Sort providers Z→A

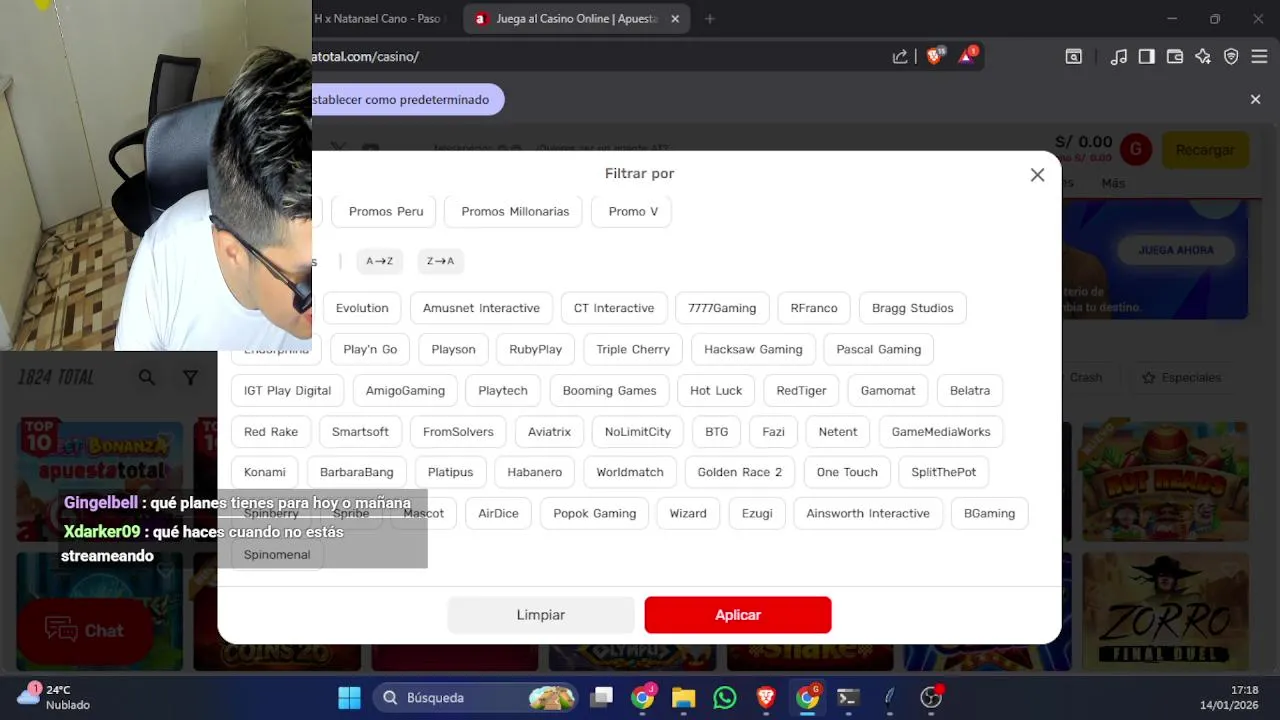click(440, 261)
